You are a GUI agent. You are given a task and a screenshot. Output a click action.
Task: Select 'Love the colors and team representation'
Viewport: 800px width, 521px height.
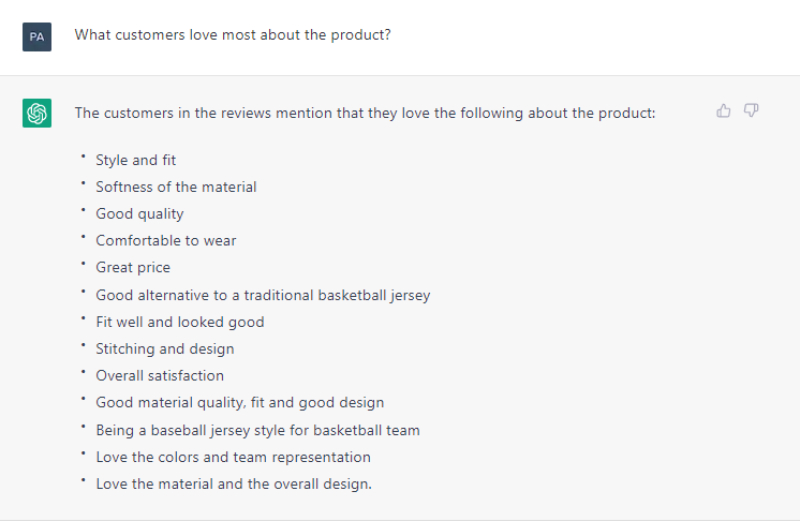[233, 457]
